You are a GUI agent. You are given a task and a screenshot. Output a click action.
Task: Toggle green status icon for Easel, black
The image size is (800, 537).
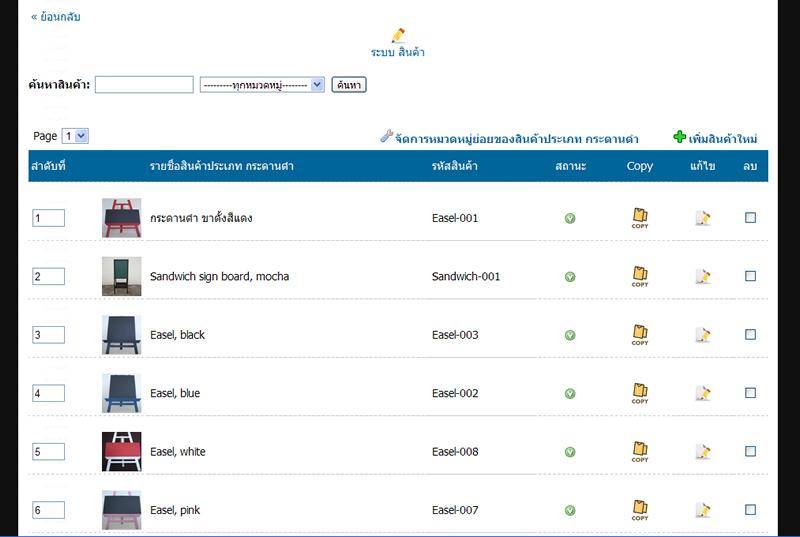[x=570, y=335]
